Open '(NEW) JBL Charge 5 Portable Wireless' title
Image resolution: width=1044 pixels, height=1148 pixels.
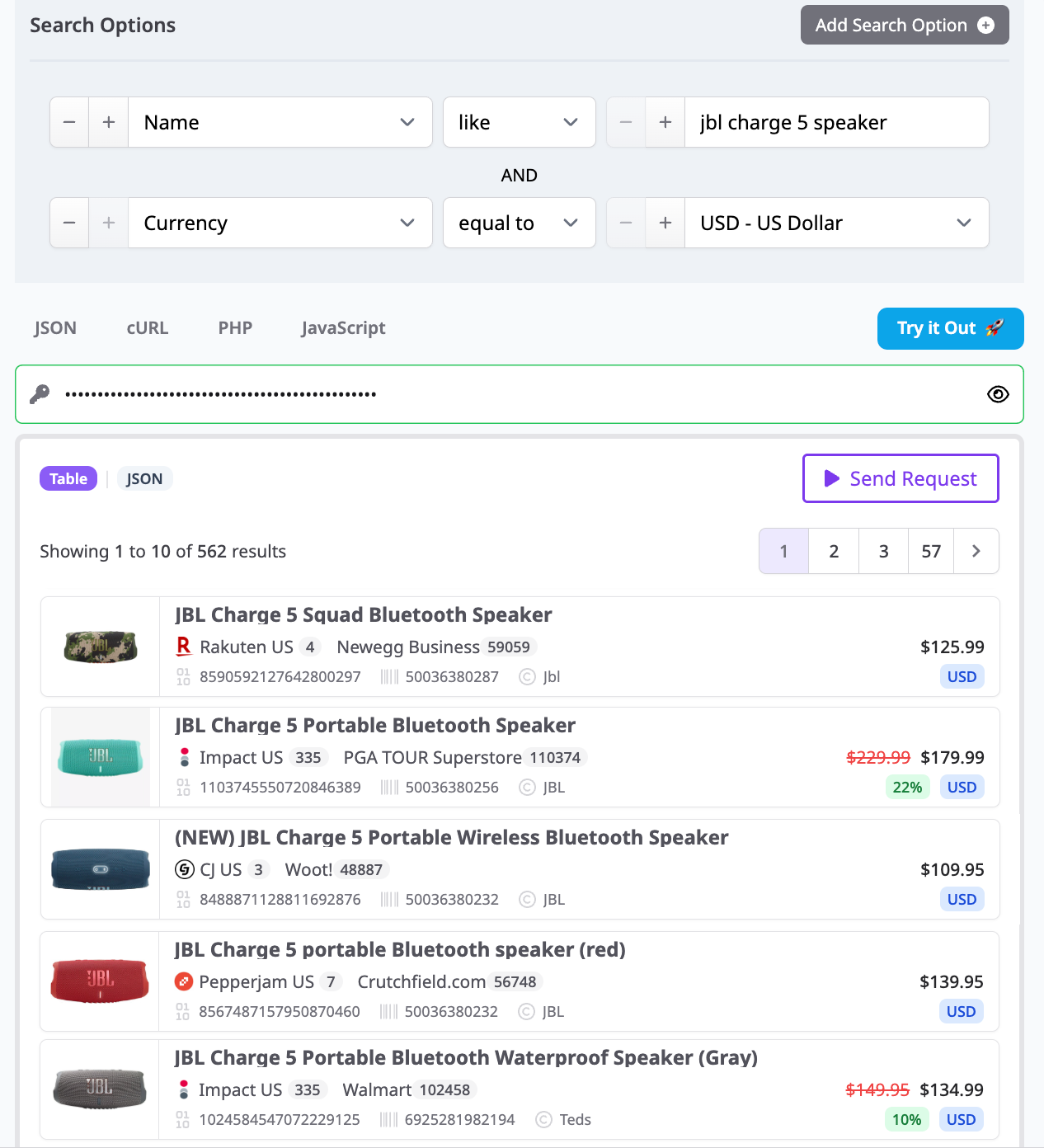pyautogui.click(x=452, y=838)
